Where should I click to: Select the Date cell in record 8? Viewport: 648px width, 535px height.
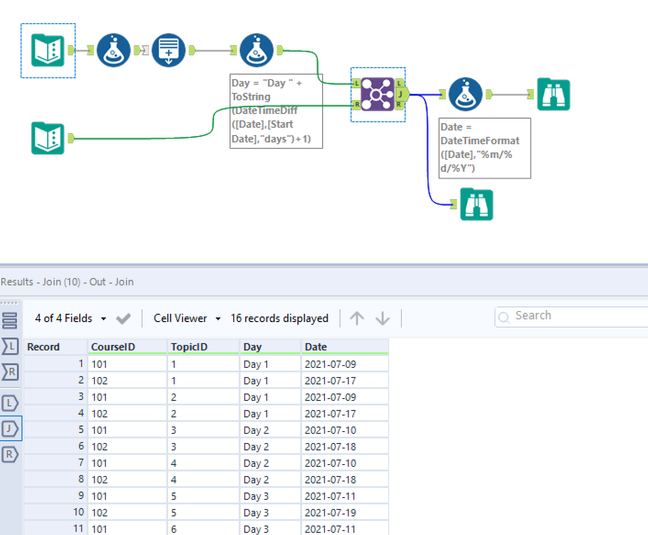tap(345, 480)
